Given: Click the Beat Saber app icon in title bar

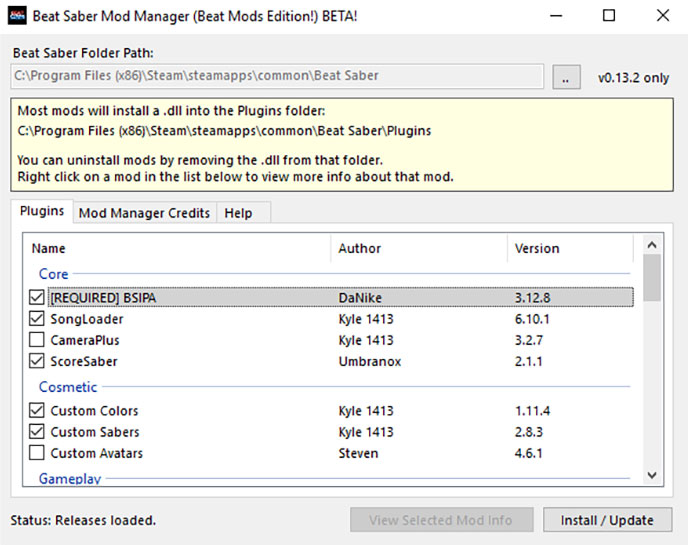Looking at the screenshot, I should 17,16.
